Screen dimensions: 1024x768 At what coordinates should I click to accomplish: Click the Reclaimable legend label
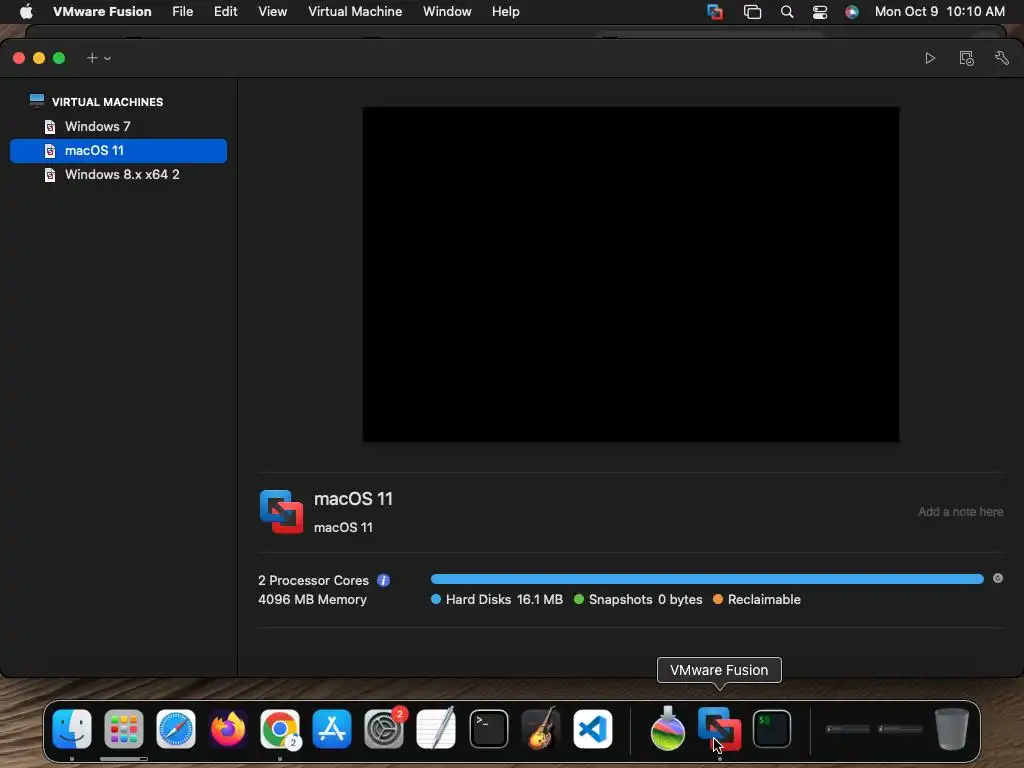pyautogui.click(x=764, y=600)
